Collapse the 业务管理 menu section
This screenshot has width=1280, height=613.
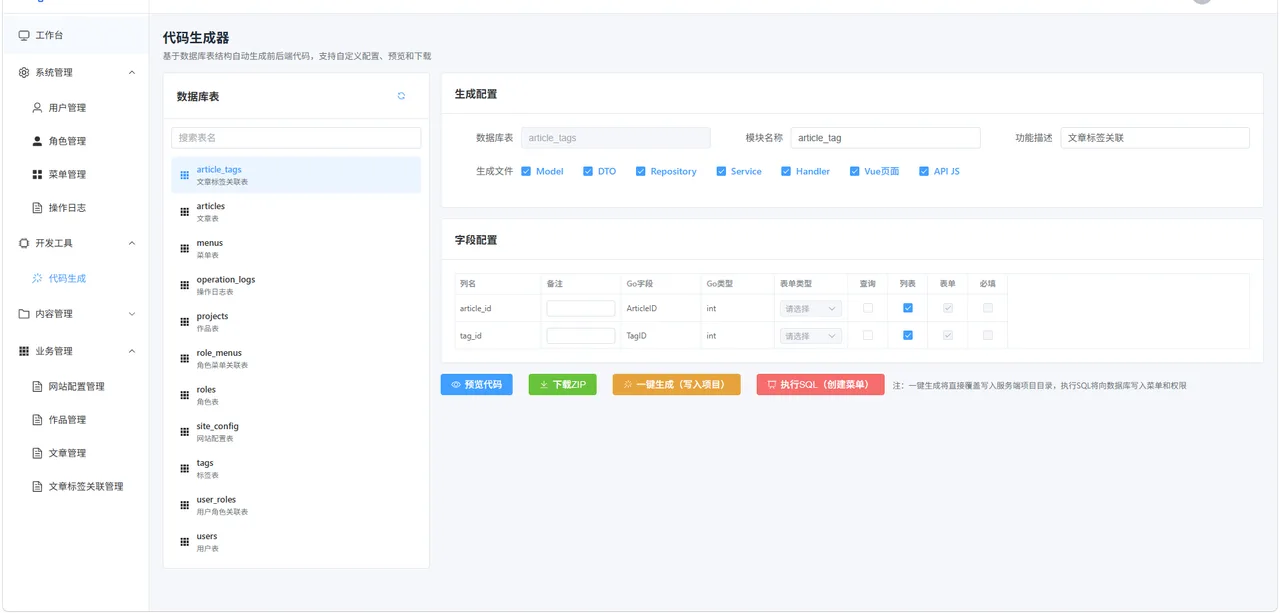coord(132,351)
